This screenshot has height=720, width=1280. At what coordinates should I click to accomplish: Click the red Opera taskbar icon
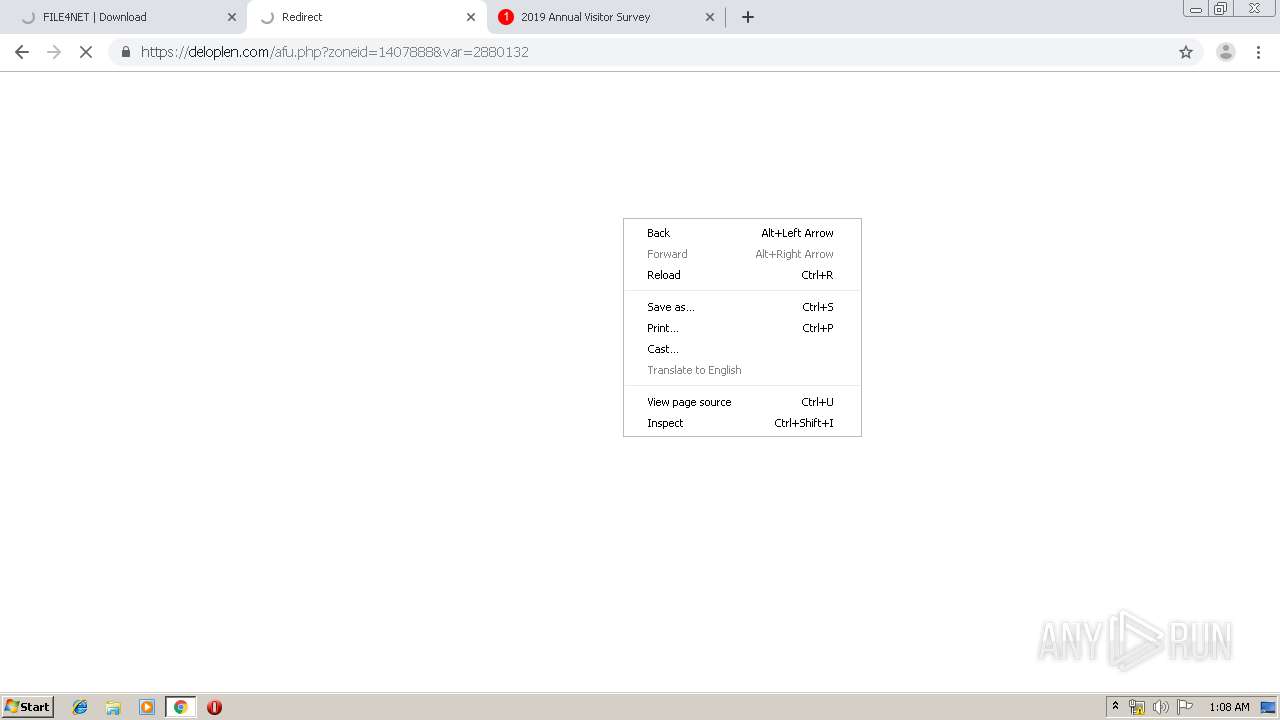[214, 707]
